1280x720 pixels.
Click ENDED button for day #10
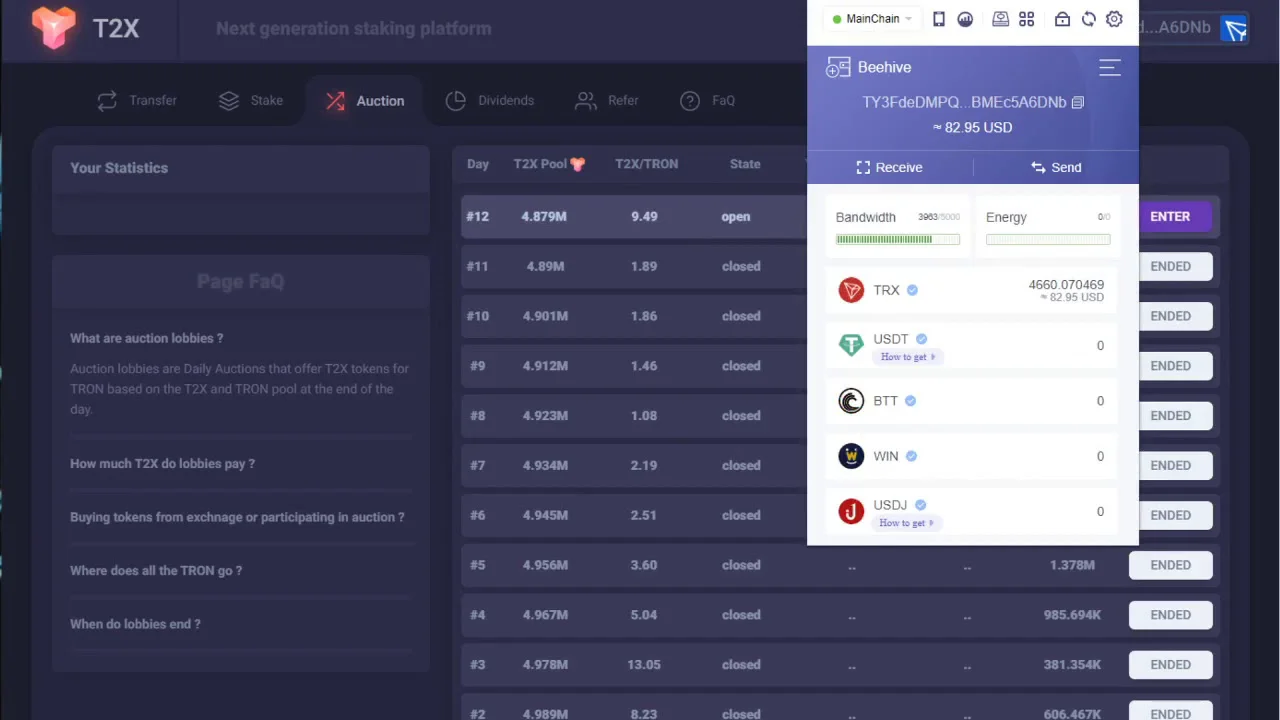coord(1171,316)
